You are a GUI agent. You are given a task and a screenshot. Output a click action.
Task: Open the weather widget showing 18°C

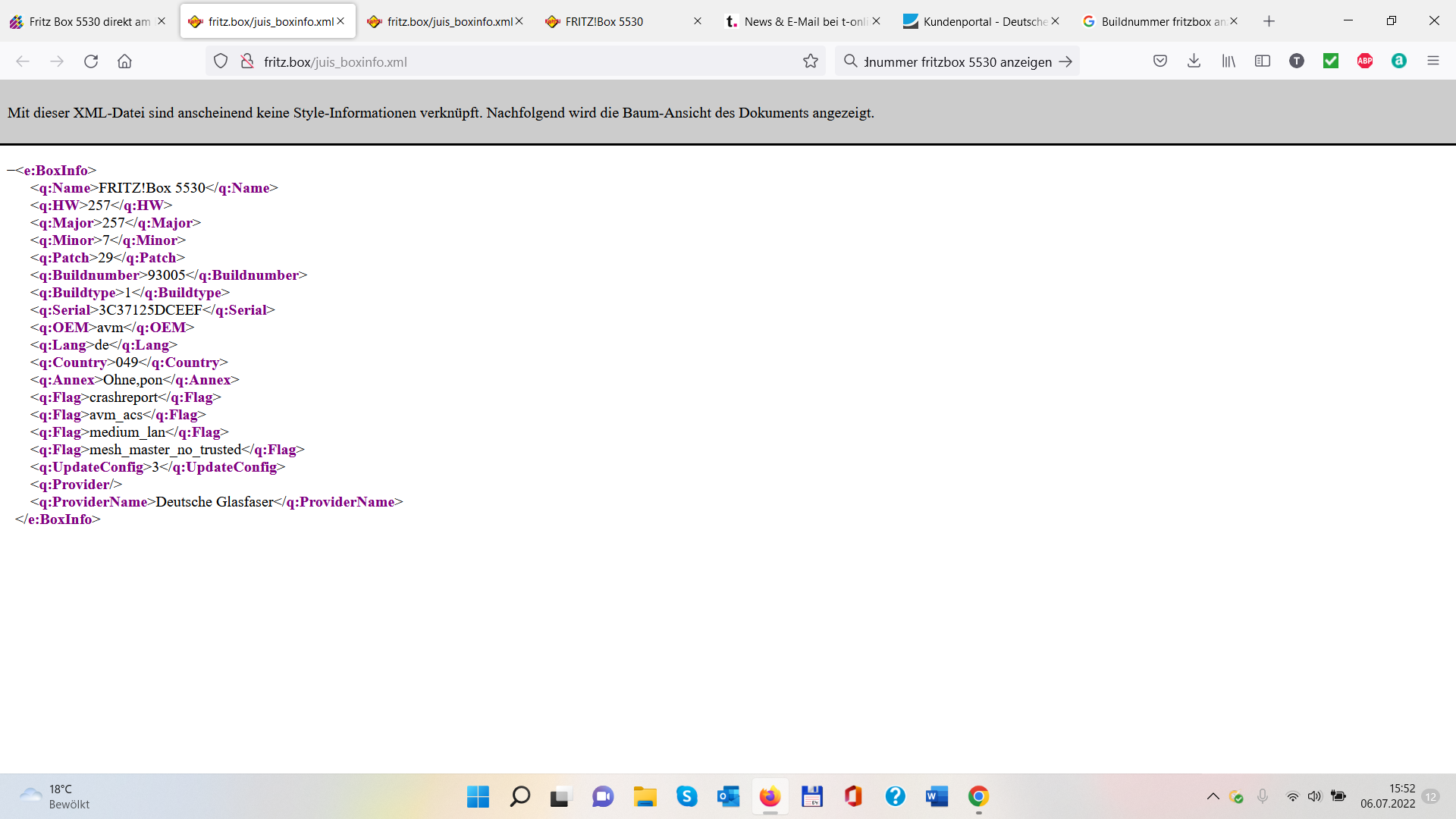(55, 797)
